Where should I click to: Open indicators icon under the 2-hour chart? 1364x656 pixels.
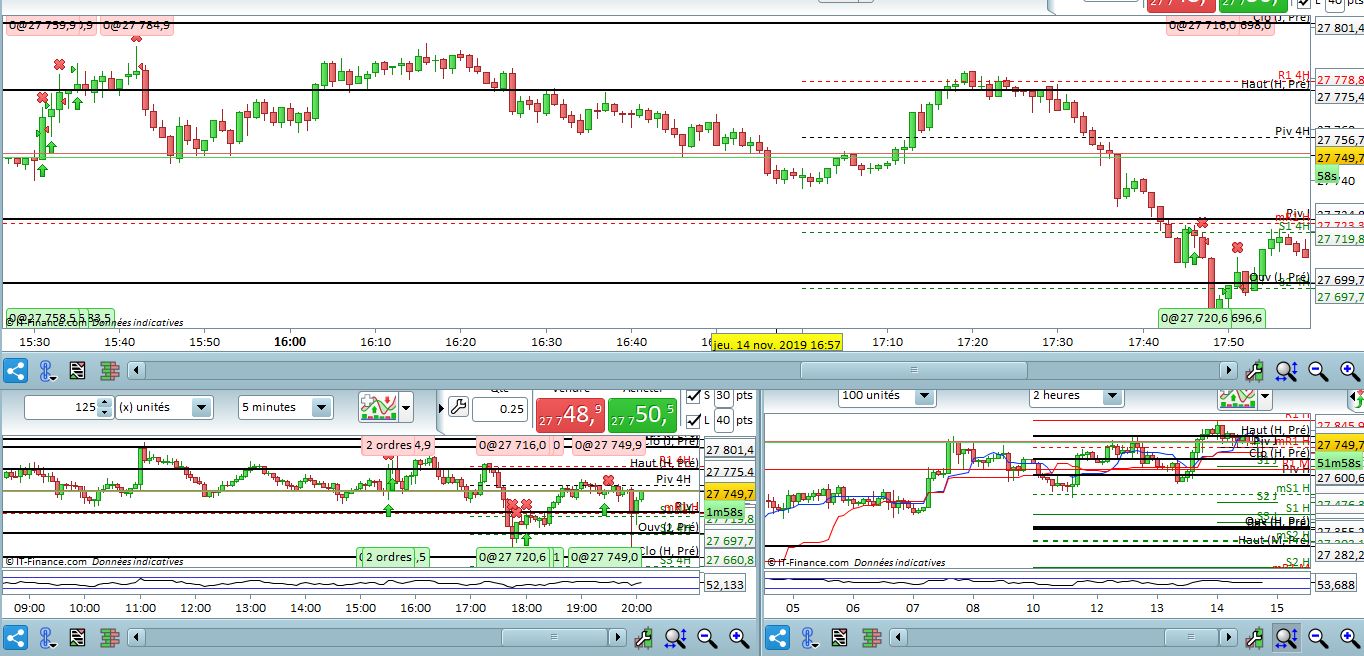871,637
